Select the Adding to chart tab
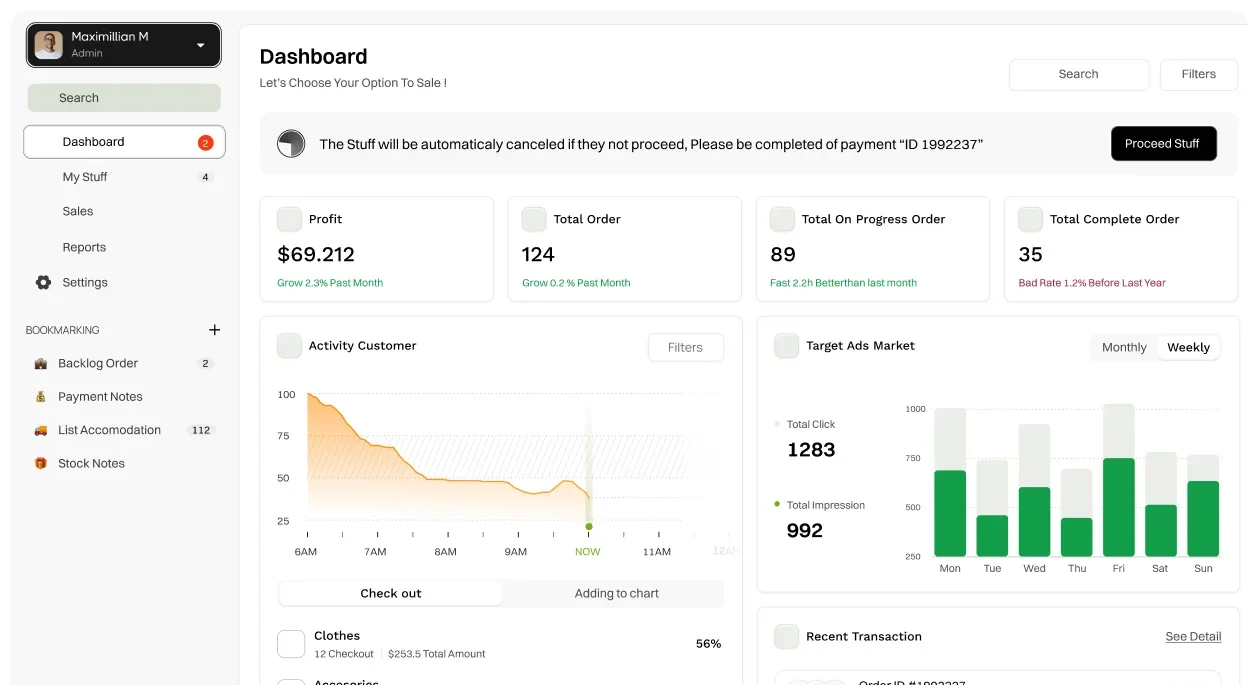 point(616,593)
